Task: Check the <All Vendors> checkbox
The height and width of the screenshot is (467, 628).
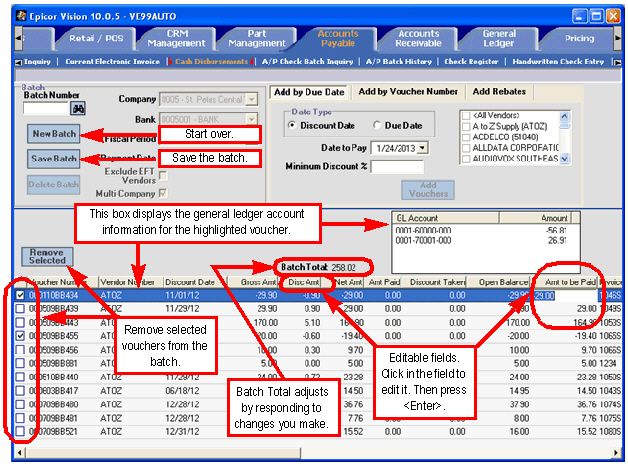Action: pyautogui.click(x=466, y=116)
